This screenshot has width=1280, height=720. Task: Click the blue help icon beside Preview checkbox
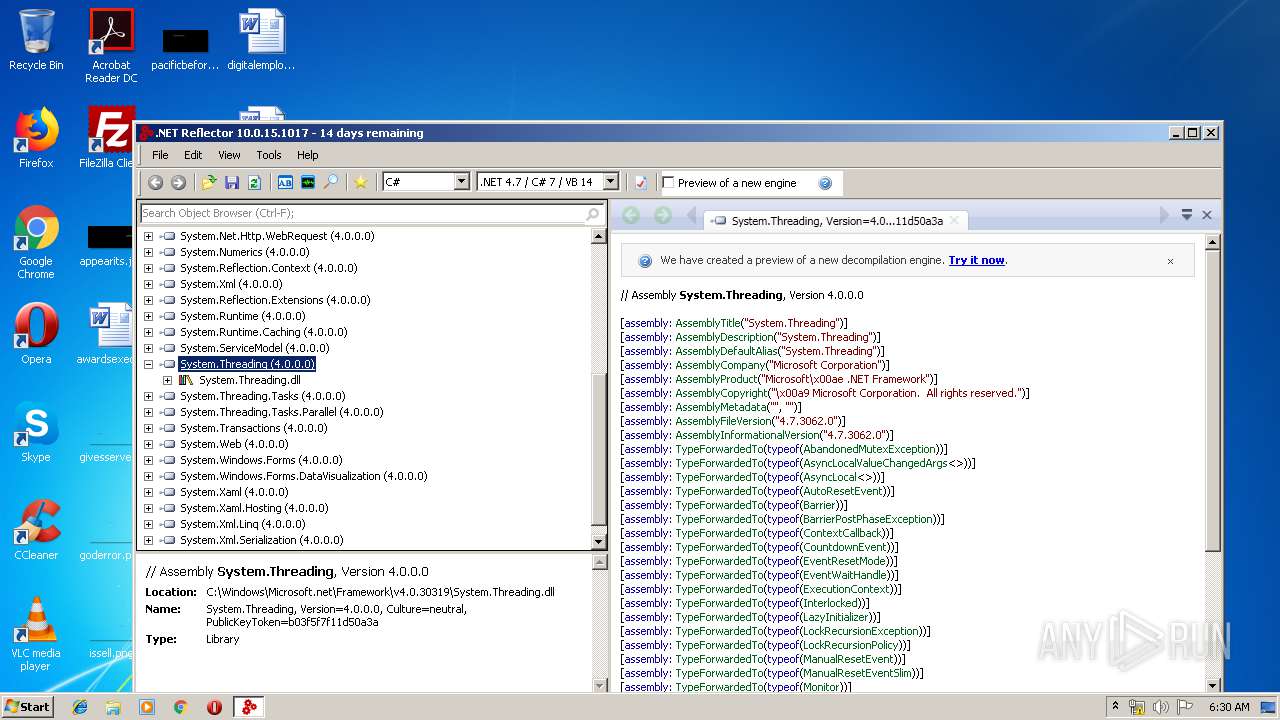pyautogui.click(x=825, y=183)
